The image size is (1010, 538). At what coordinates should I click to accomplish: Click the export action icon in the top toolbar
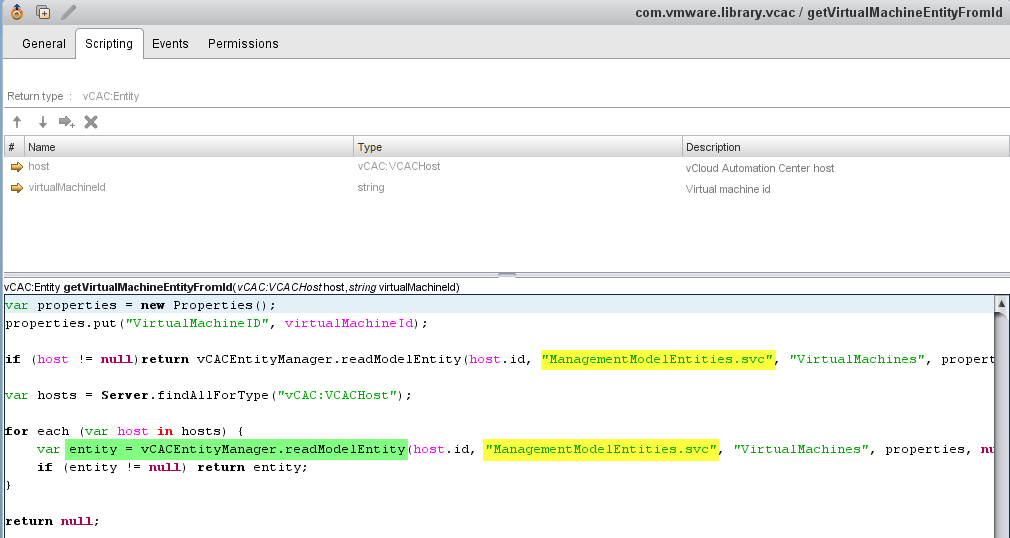pyautogui.click(x=17, y=12)
